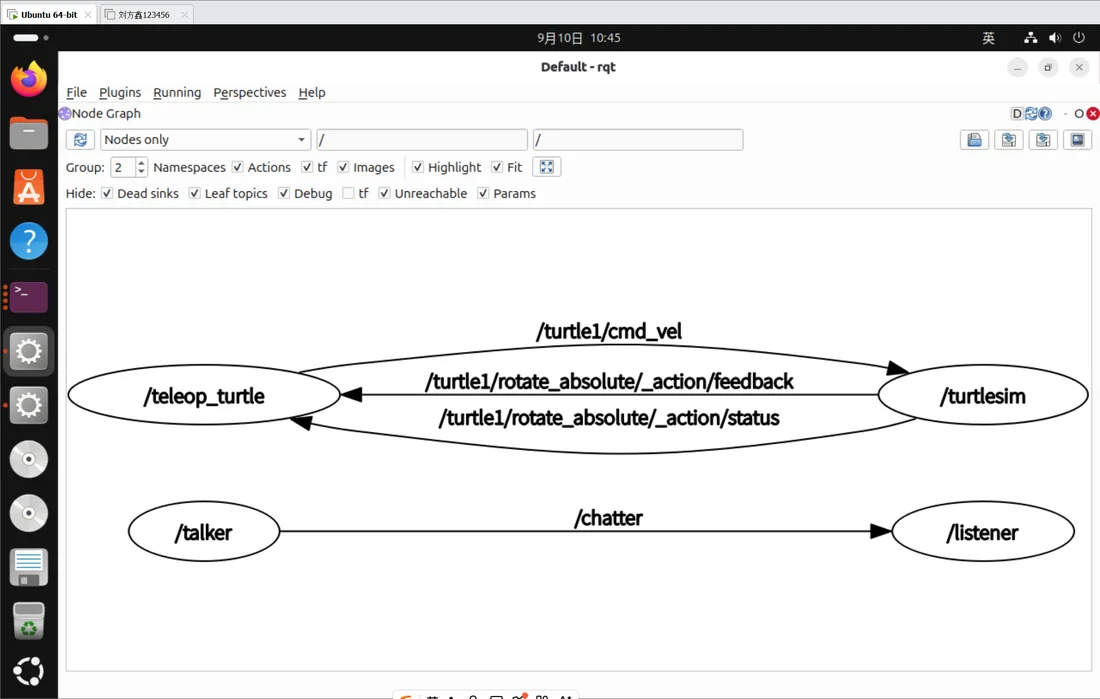Toggle the tf grouping checkbox in Group row

(x=307, y=167)
